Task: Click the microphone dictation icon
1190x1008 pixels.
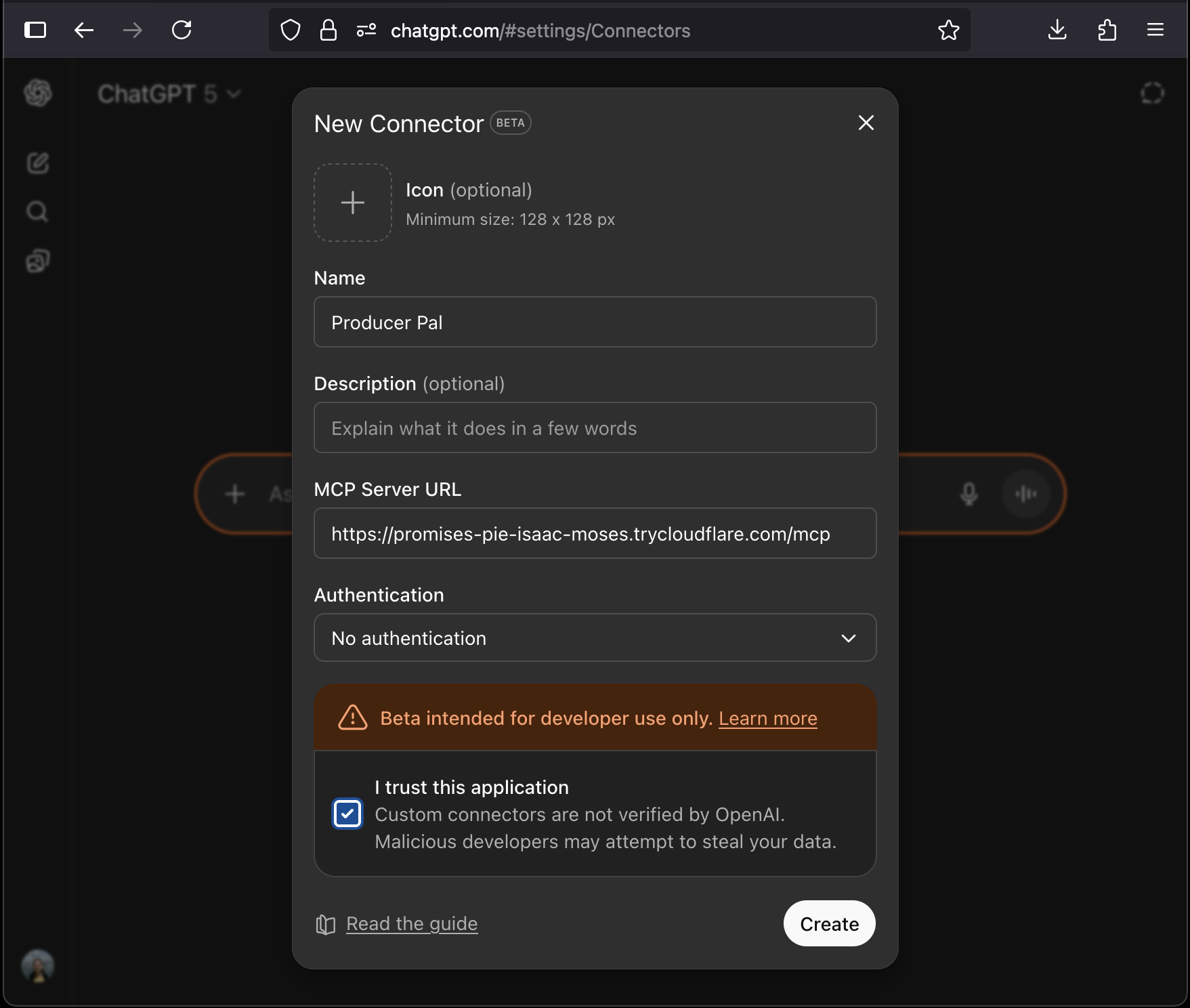Action: [x=967, y=494]
